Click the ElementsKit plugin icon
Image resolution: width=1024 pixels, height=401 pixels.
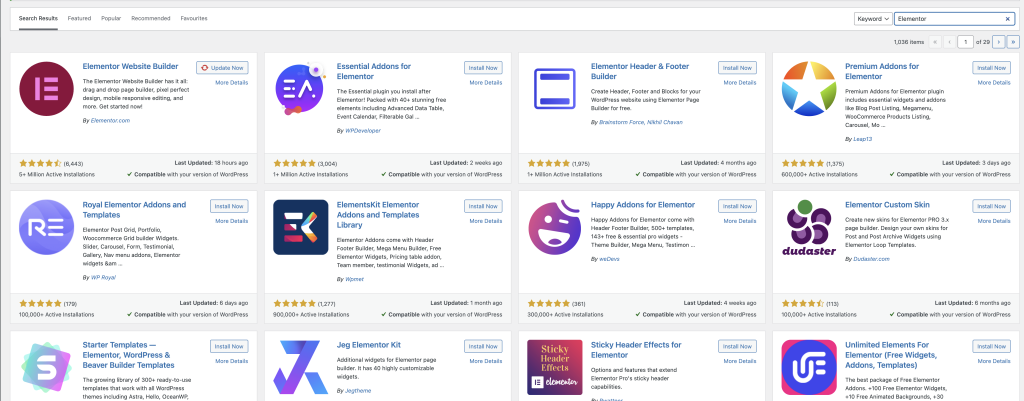[x=301, y=229]
